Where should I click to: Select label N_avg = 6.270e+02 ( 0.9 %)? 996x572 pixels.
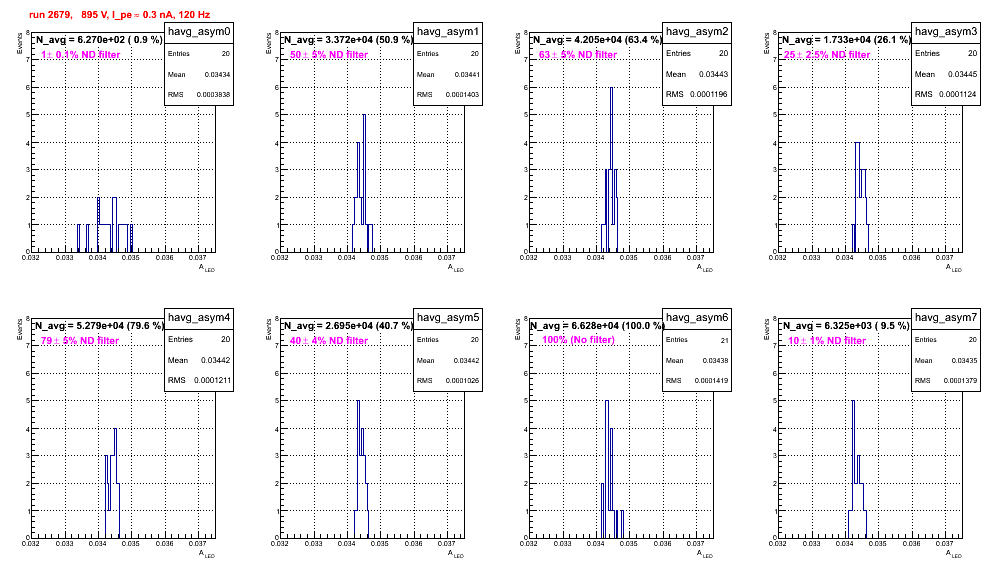[x=99, y=39]
